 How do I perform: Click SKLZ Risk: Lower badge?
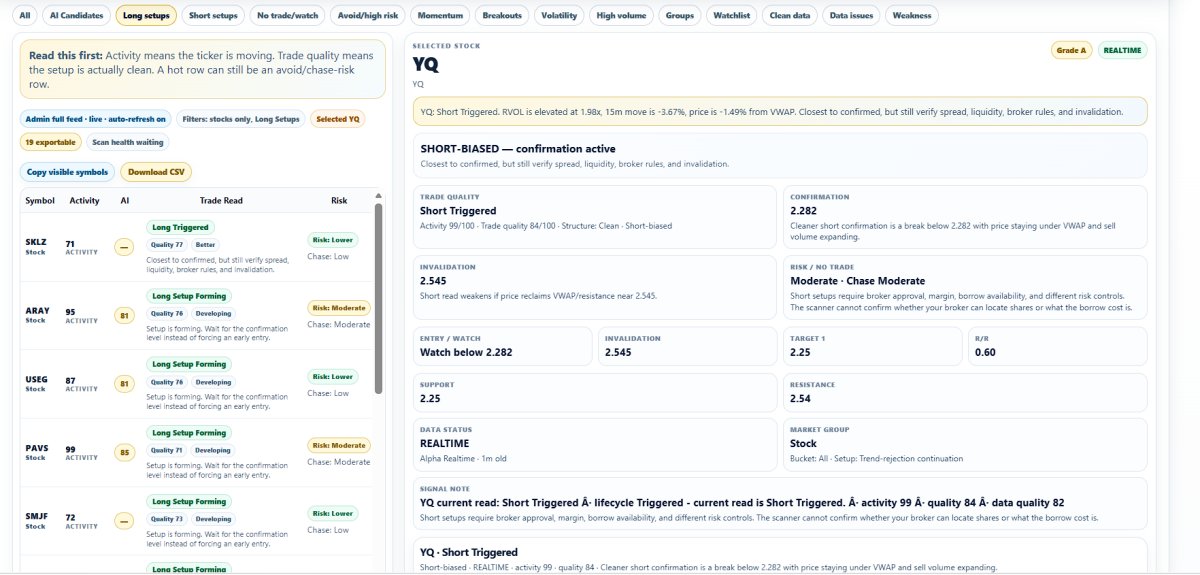click(x=332, y=240)
